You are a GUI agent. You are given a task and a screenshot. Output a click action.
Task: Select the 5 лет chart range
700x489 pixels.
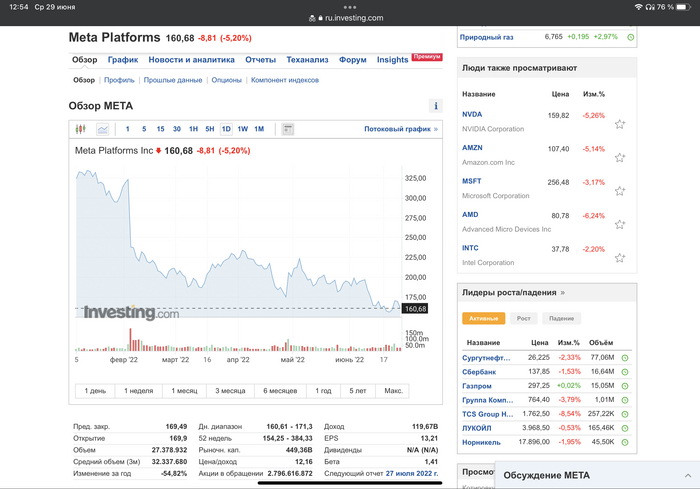click(x=358, y=390)
